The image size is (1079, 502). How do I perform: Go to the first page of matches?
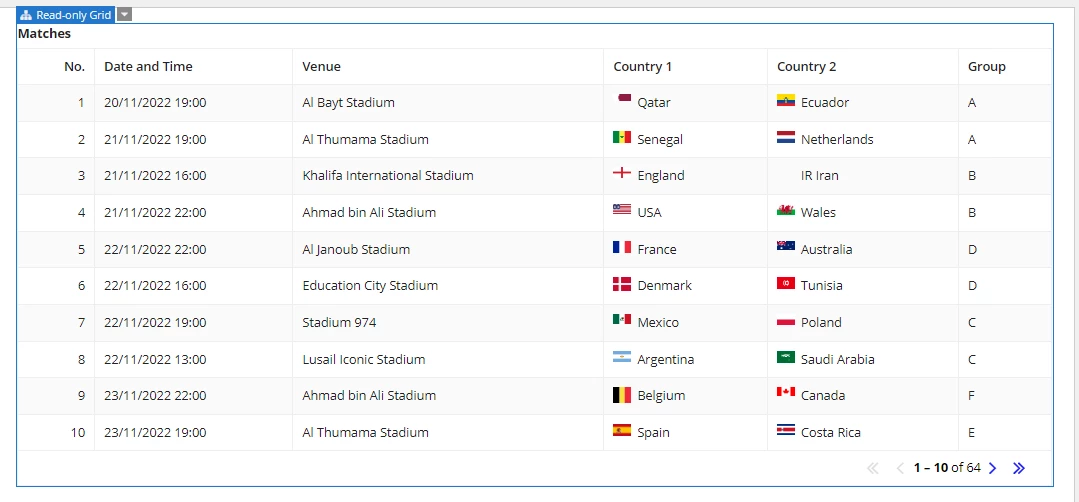tap(873, 468)
